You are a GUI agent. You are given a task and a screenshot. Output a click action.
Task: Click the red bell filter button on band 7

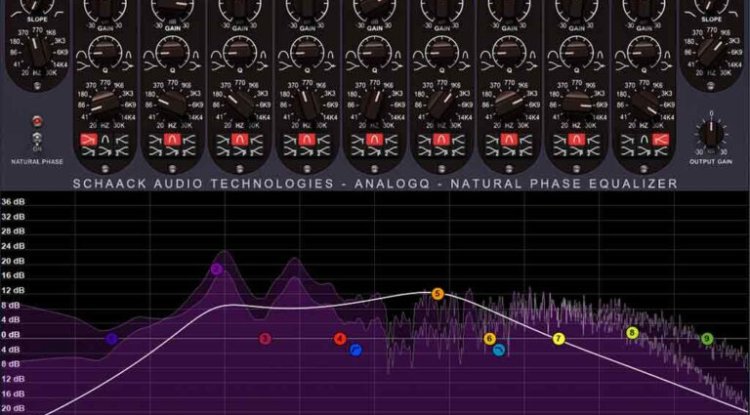click(x=509, y=140)
